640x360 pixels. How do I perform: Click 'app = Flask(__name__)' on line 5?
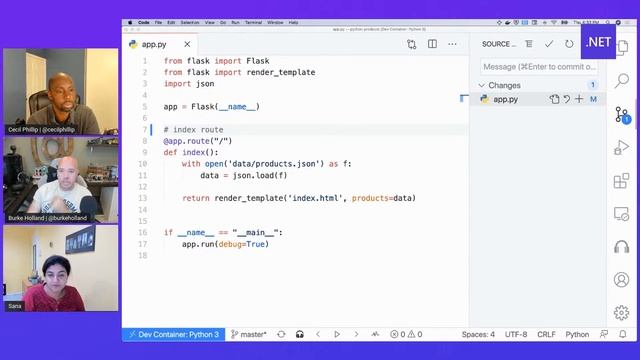(x=211, y=107)
